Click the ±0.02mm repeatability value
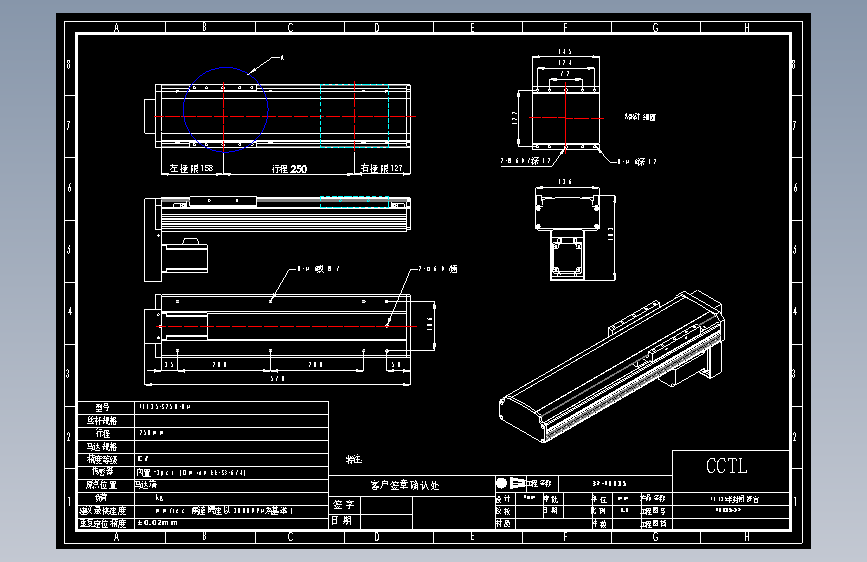867x562 pixels. coord(158,522)
